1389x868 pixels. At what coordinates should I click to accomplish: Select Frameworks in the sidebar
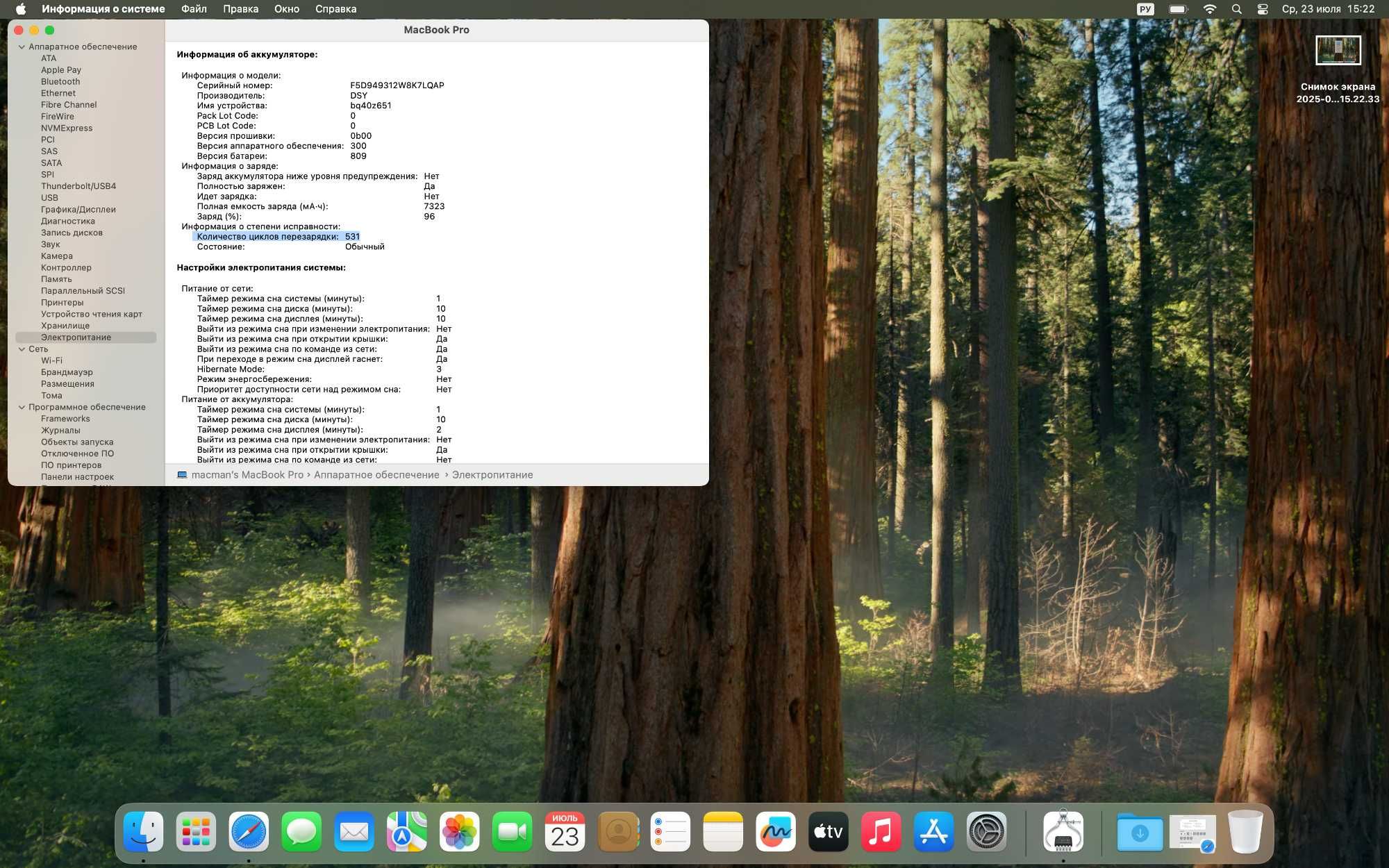coord(65,419)
